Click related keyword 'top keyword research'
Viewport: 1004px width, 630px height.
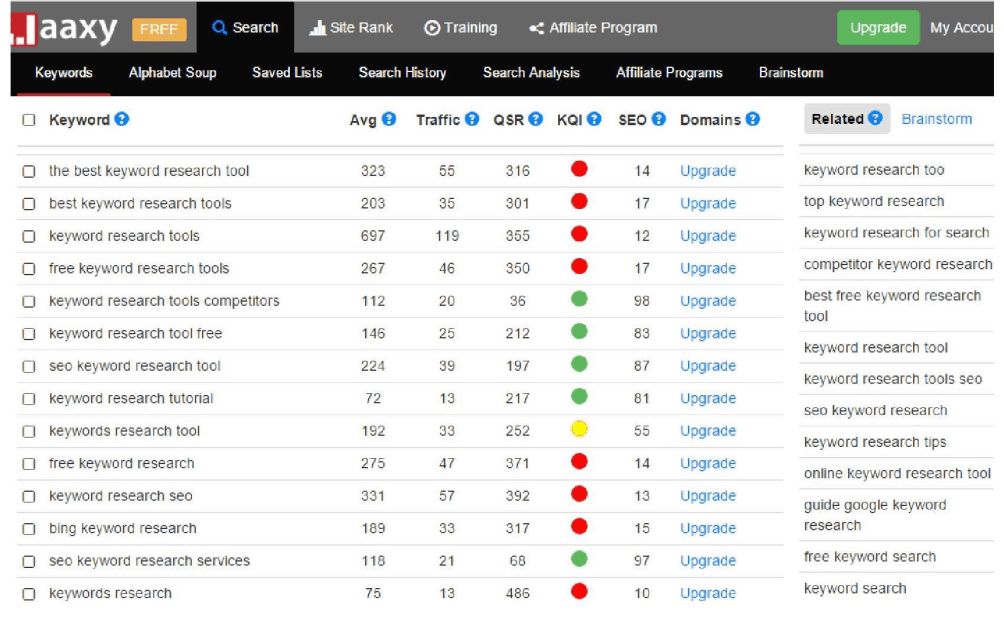pos(874,202)
